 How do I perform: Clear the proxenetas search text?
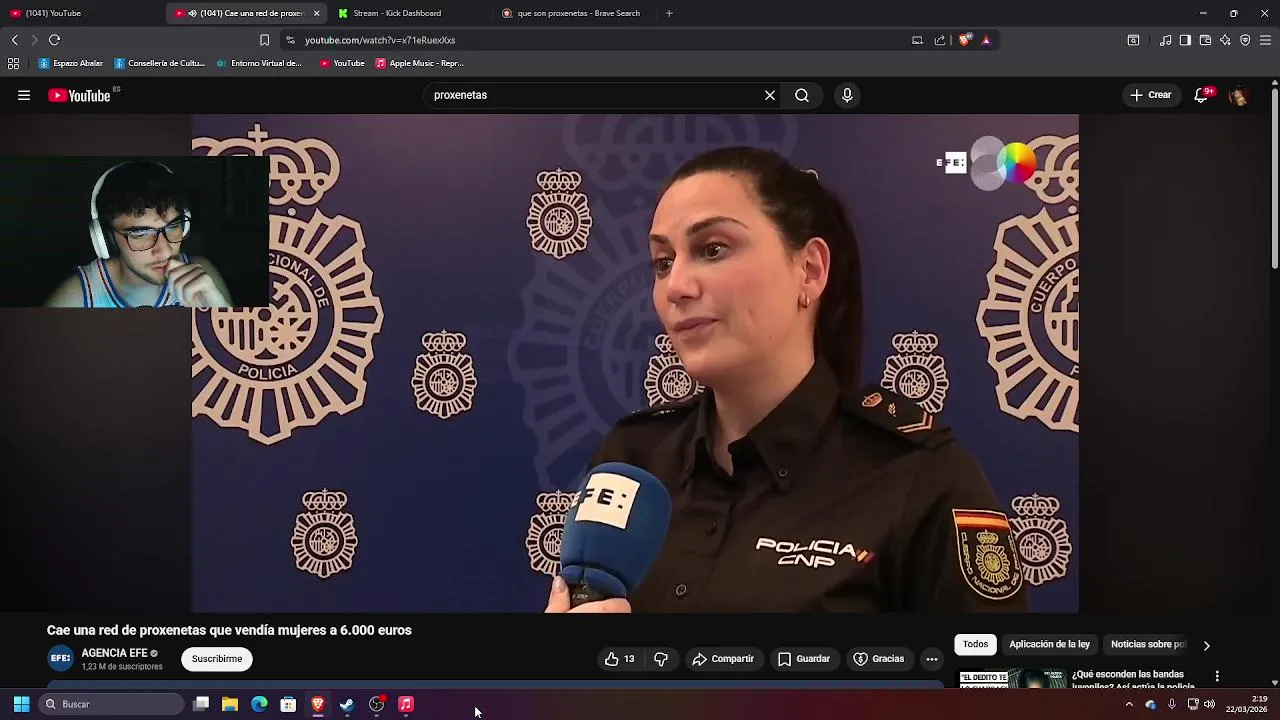[770, 95]
